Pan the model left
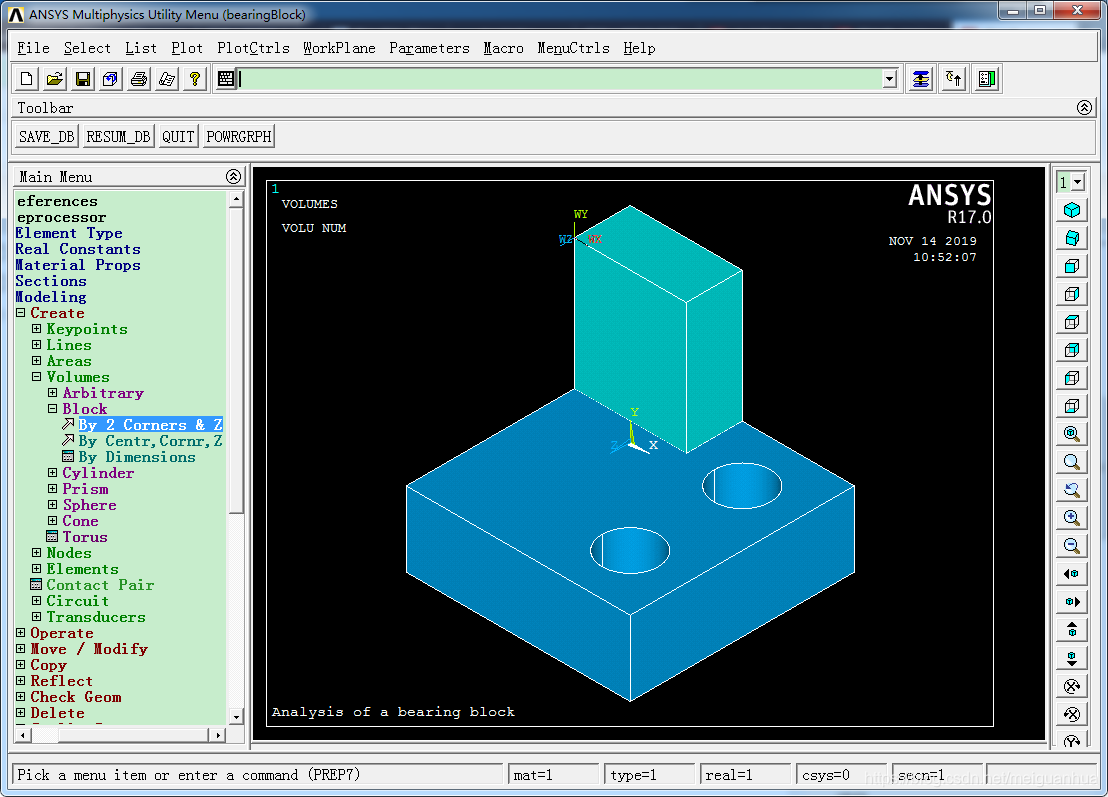The height and width of the screenshot is (797, 1108). (1072, 574)
